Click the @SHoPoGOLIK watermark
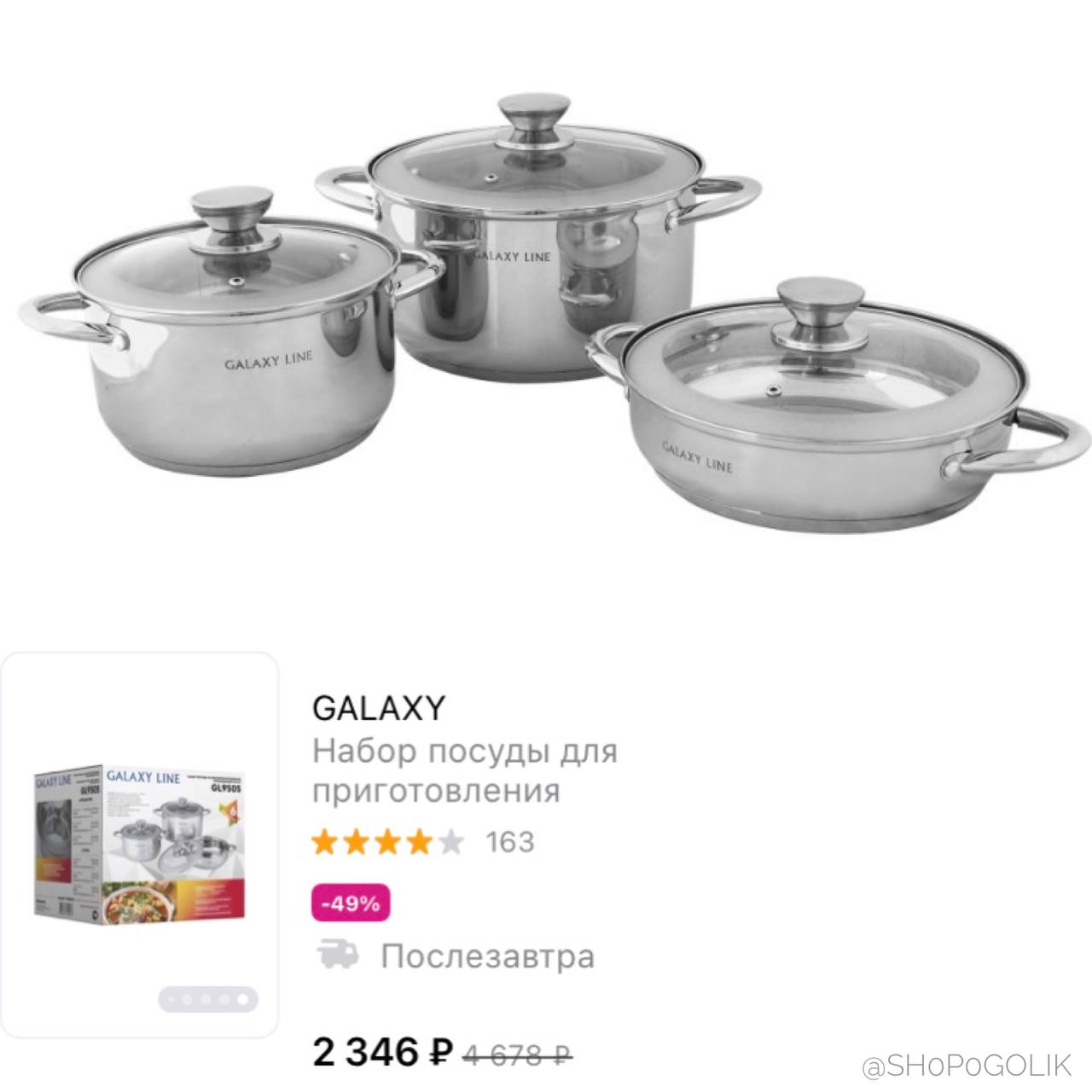 [966, 1066]
